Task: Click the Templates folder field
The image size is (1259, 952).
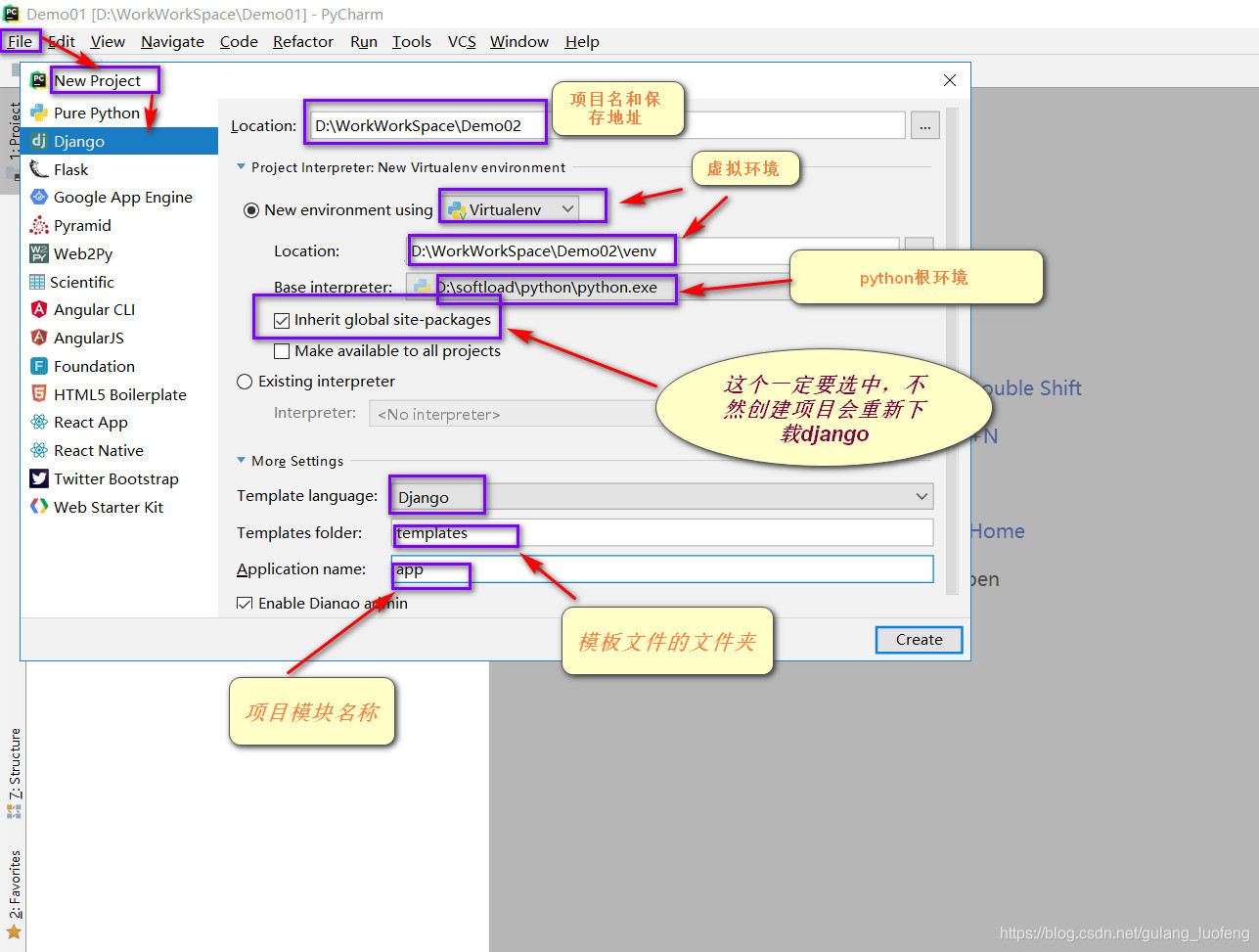Action: (x=662, y=532)
